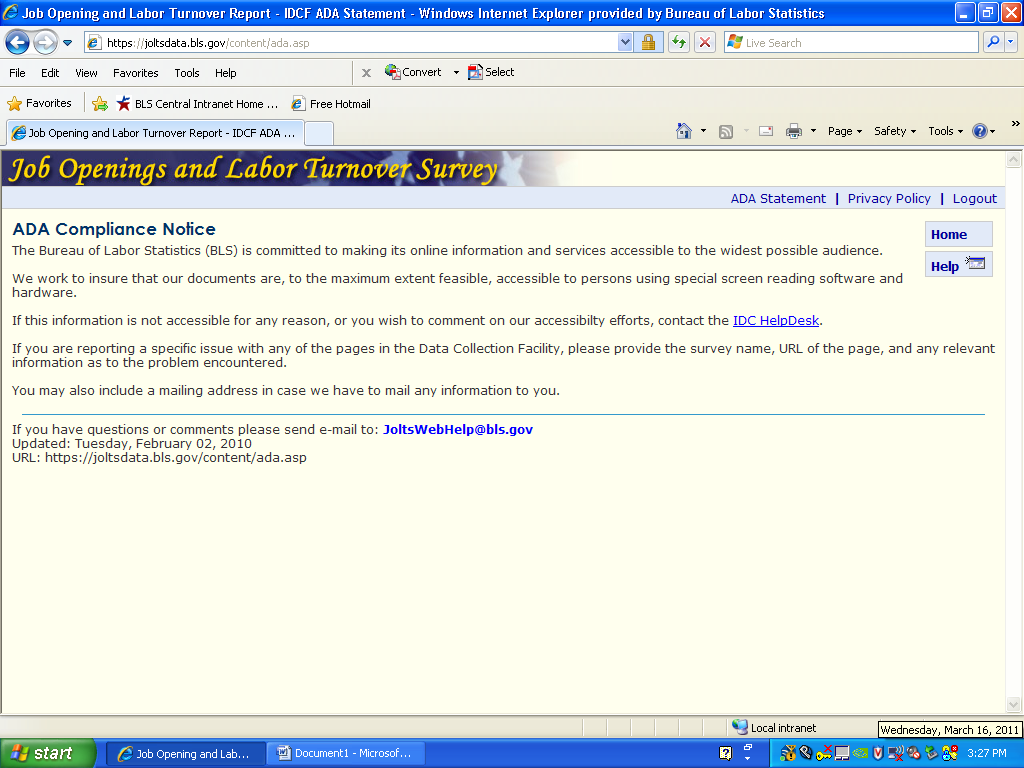This screenshot has height=768, width=1024.
Task: Open the View menu
Action: (x=86, y=73)
